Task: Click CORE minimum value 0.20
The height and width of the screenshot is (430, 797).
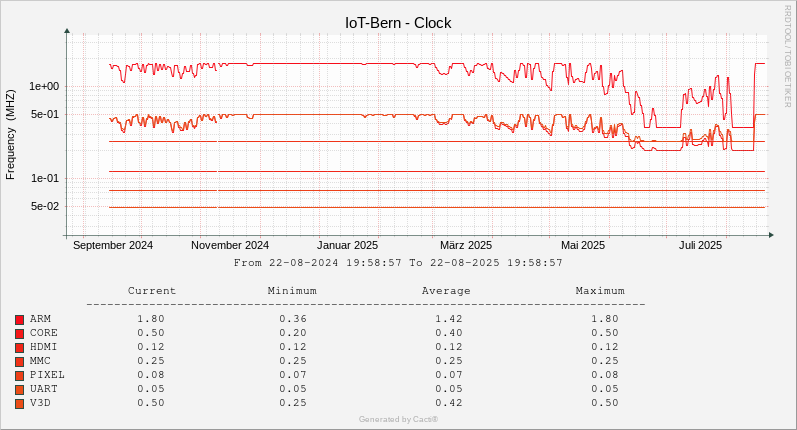Action: (x=293, y=333)
